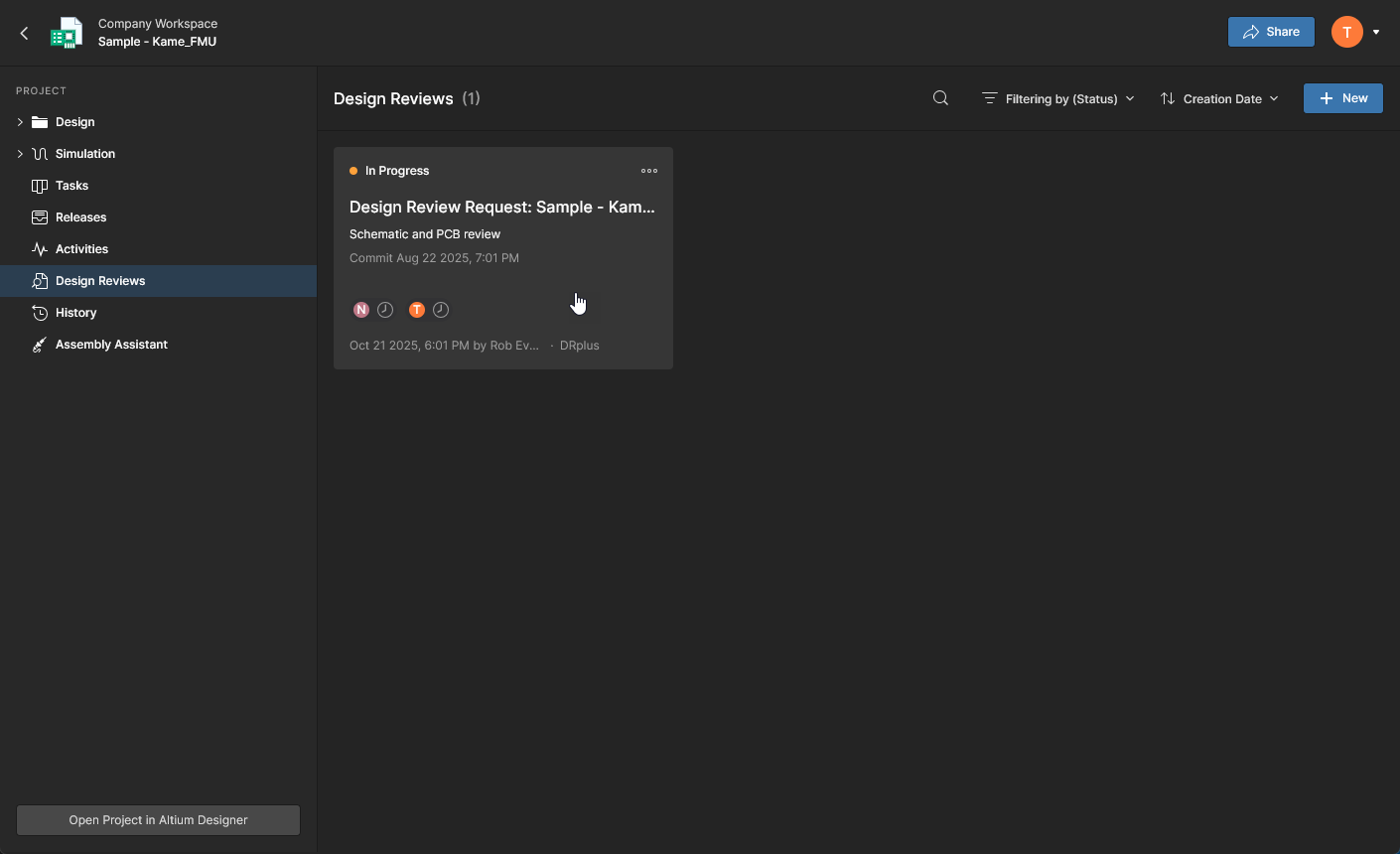Select Assembly Assistant in sidebar
The width and height of the screenshot is (1400, 854).
[x=111, y=345]
